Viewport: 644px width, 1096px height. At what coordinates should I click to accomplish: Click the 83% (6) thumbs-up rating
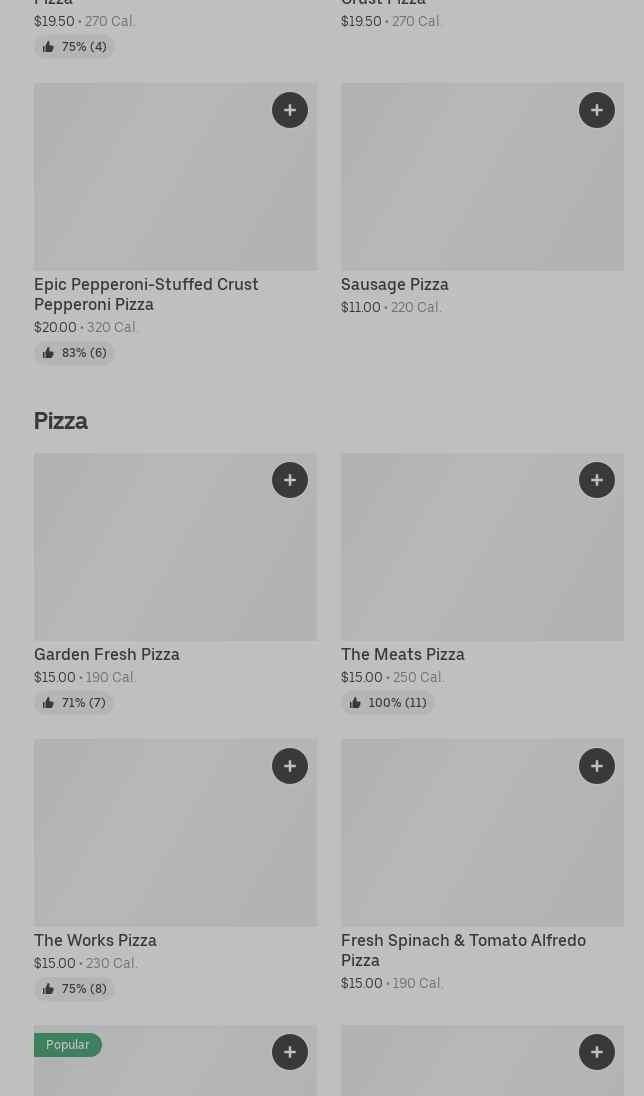[74, 353]
